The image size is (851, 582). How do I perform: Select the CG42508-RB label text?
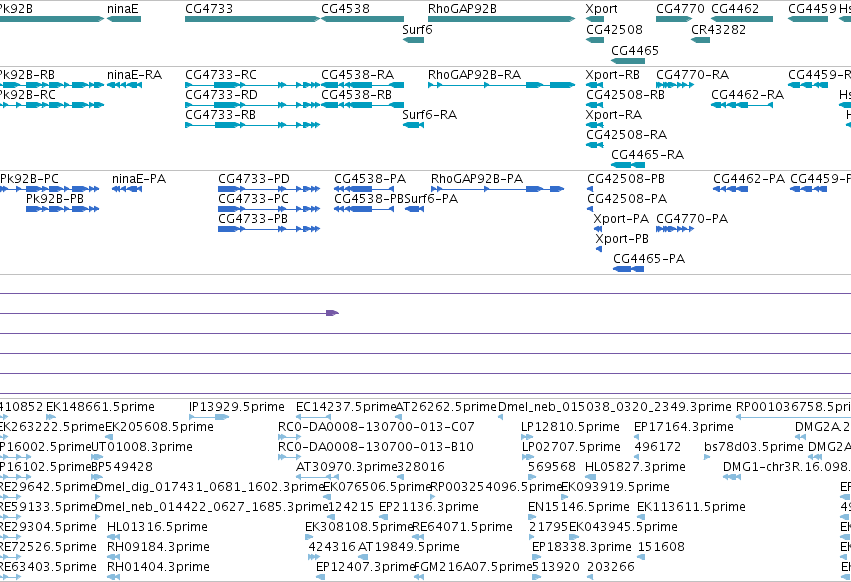625,94
